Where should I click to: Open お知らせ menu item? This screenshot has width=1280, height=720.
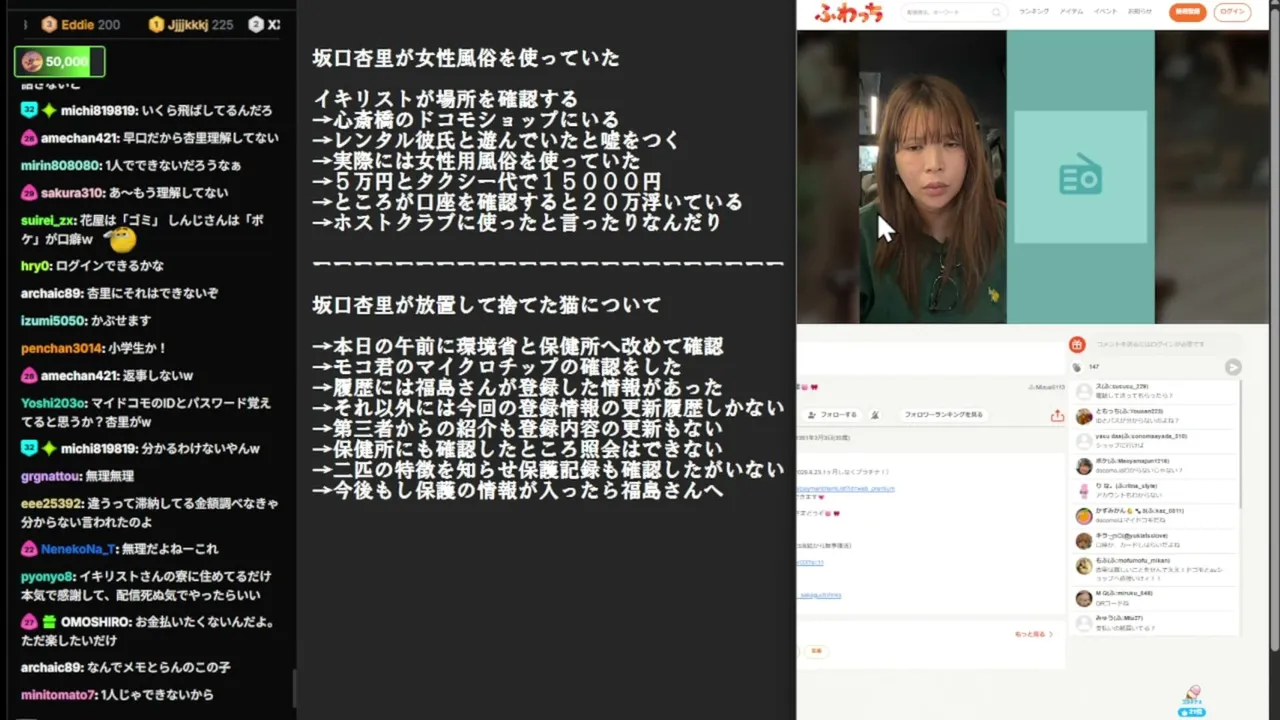(1140, 12)
